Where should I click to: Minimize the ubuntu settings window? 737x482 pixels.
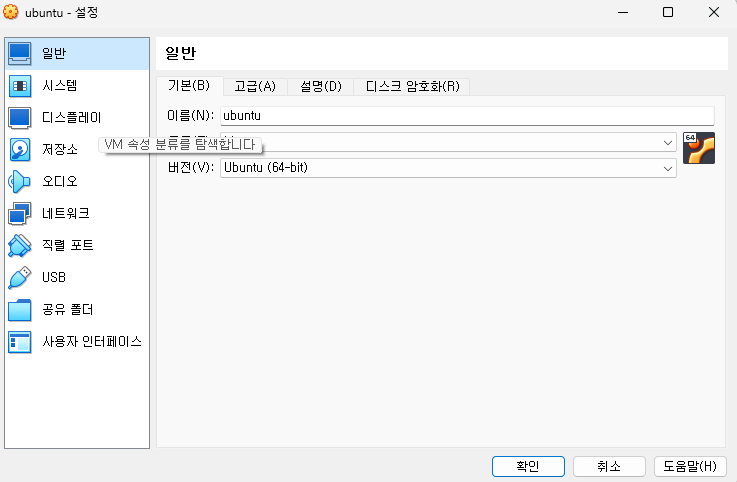(x=623, y=12)
